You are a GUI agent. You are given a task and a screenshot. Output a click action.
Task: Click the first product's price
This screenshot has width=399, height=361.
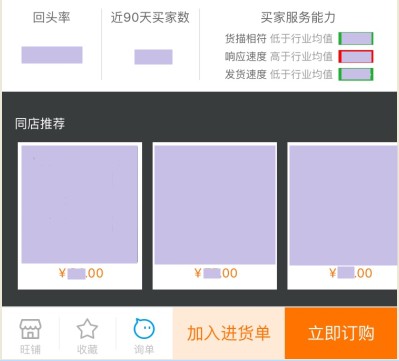pos(81,273)
